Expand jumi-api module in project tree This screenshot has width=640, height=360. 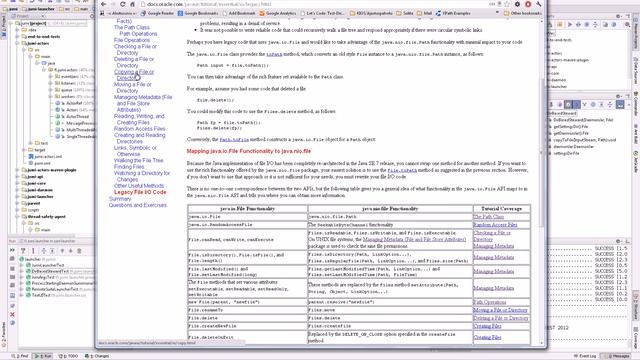pos(18,177)
